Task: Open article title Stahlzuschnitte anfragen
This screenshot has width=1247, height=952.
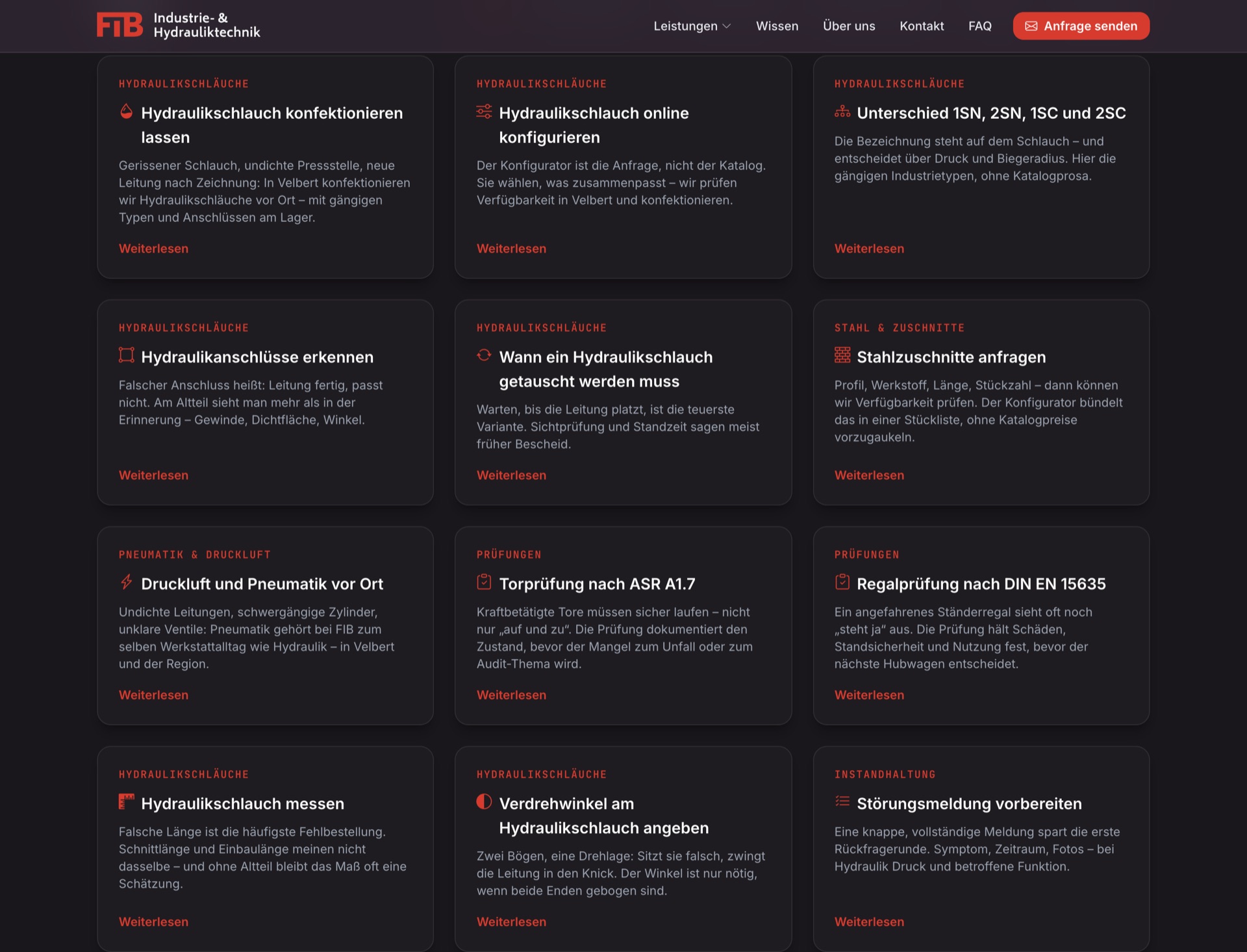Action: click(x=951, y=357)
